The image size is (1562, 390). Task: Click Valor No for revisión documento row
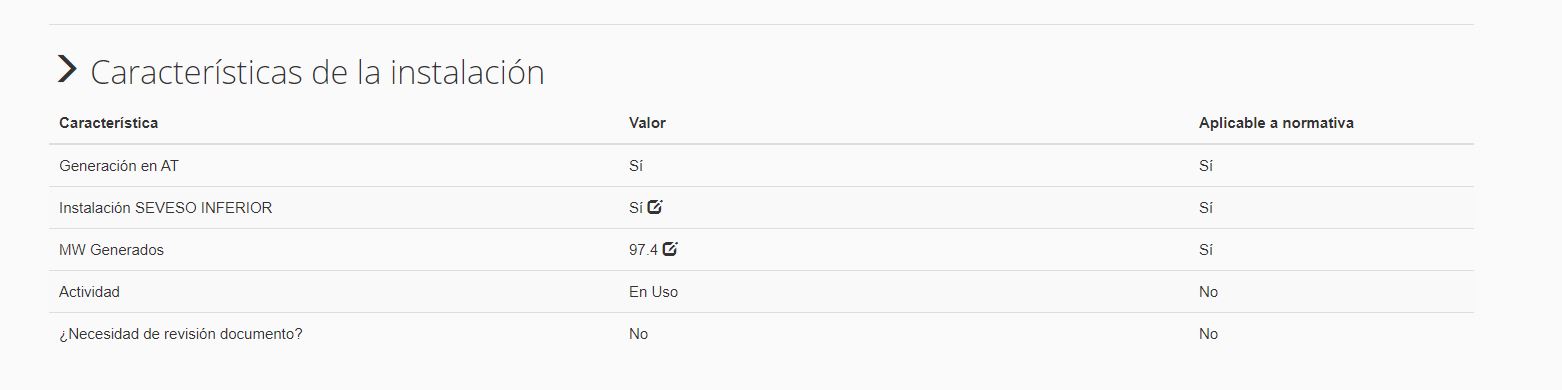coord(638,334)
